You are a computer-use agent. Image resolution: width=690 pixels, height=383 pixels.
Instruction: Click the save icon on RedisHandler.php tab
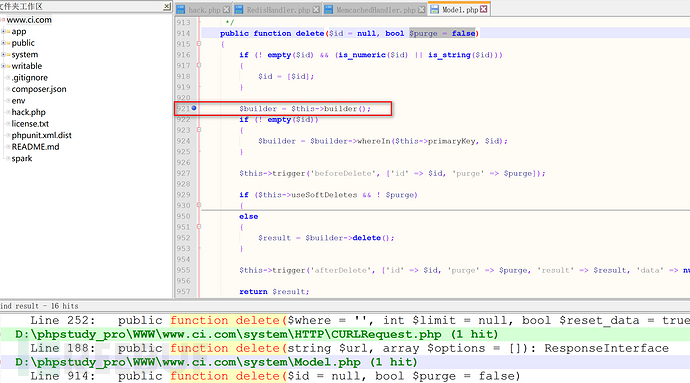[x=239, y=10]
